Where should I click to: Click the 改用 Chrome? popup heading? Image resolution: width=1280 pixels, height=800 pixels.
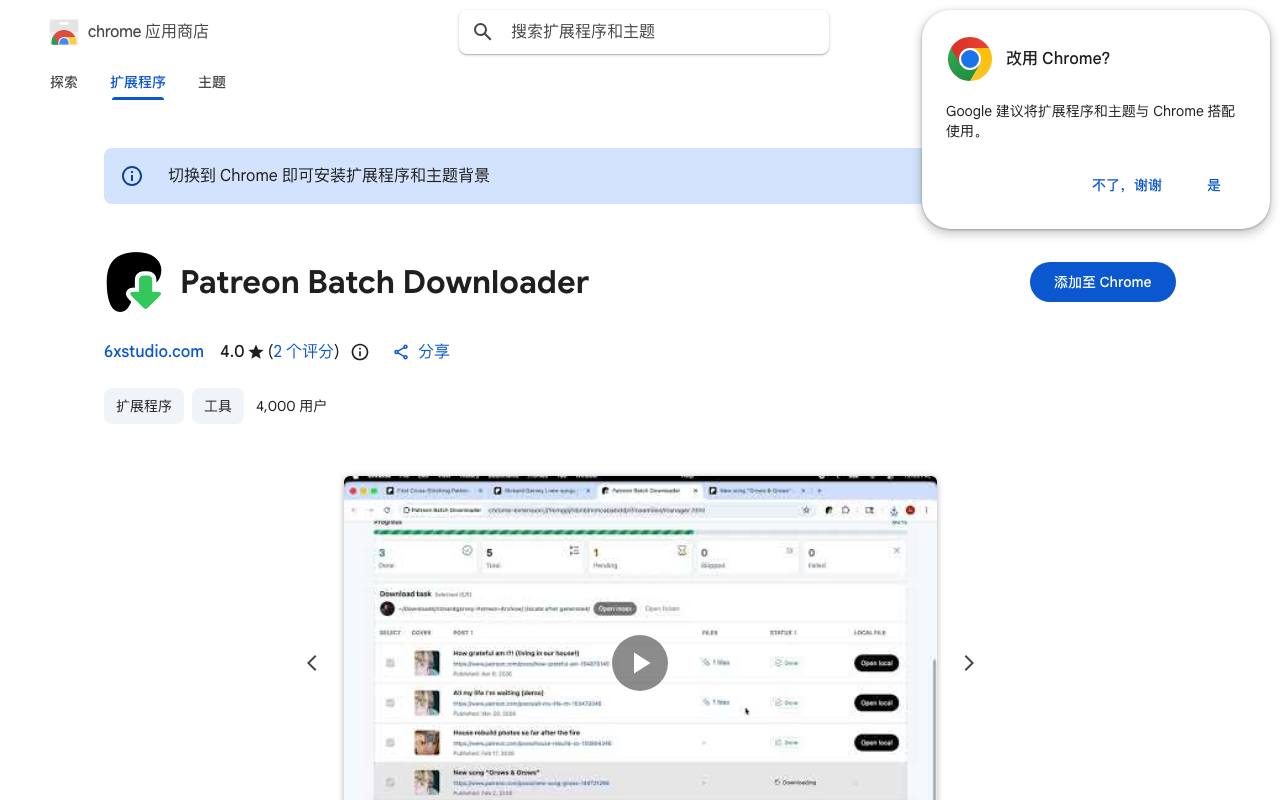click(x=1058, y=59)
